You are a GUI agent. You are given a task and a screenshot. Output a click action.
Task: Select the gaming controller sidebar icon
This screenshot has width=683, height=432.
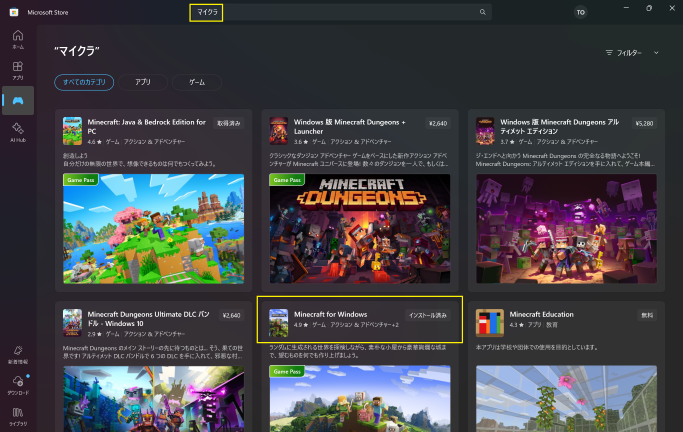[18, 100]
